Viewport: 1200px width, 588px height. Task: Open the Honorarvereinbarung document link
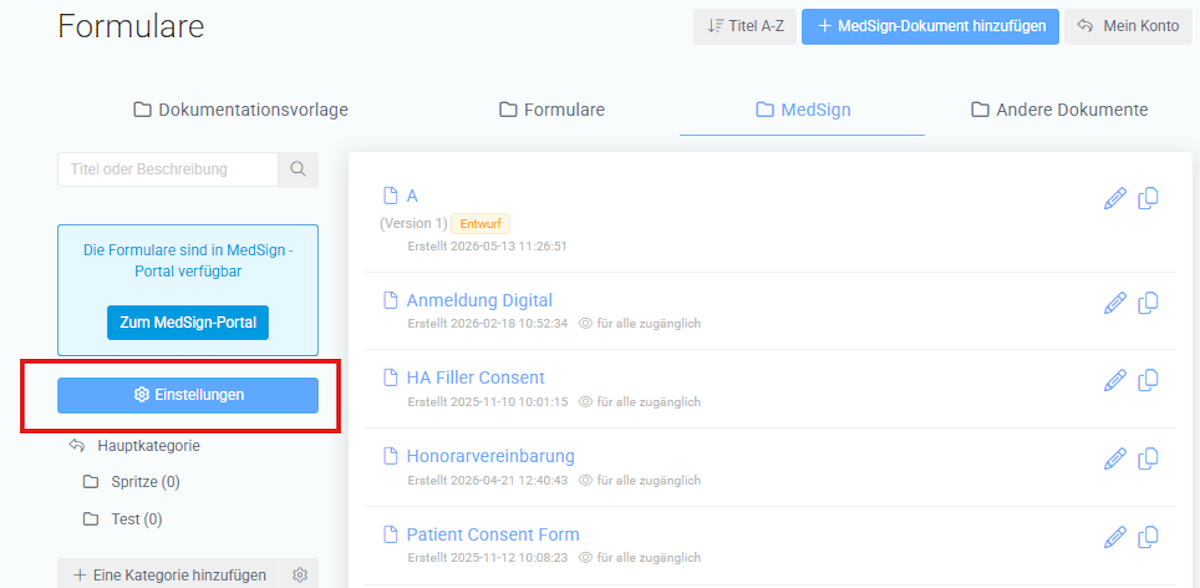[x=490, y=456]
